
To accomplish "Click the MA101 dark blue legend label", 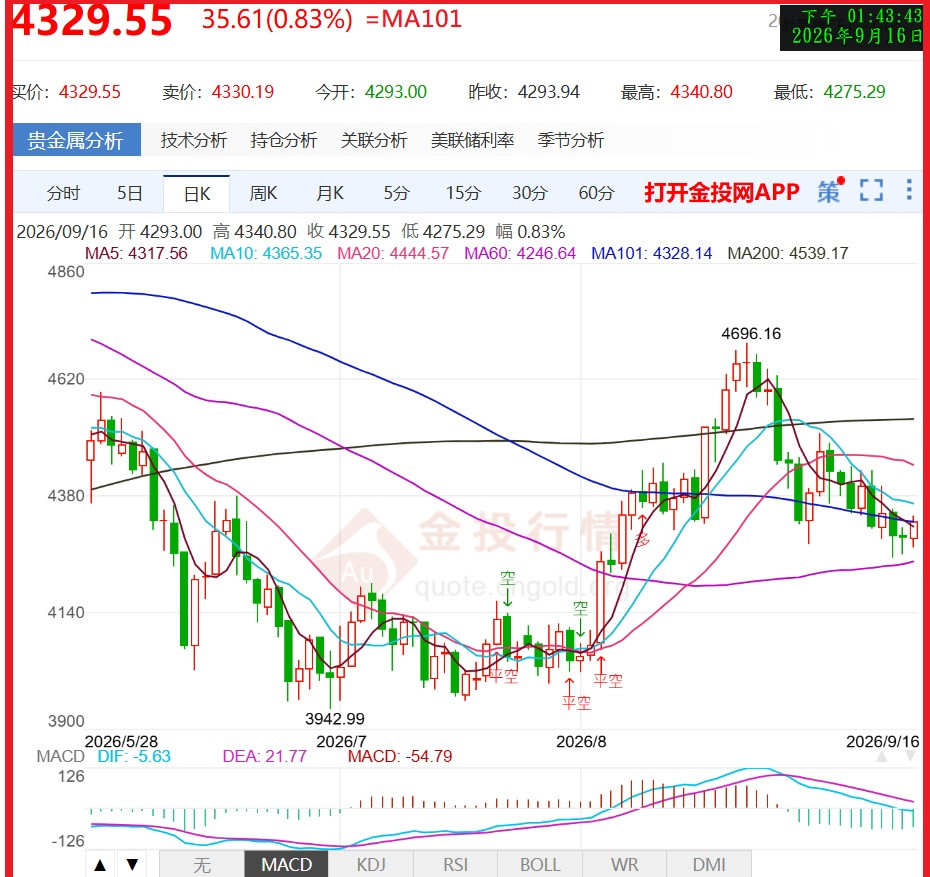I will 651,254.
